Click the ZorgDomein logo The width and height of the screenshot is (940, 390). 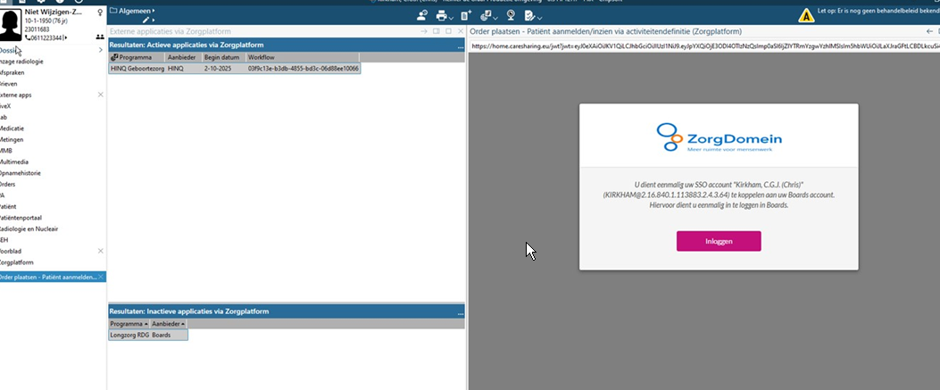click(719, 137)
